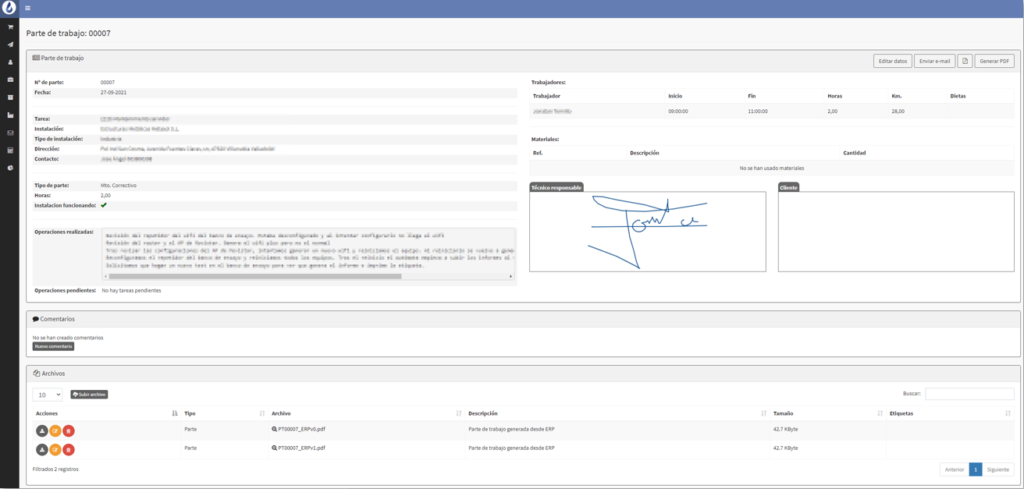Edit the PT00007_ERPv1.pdf file entry
Image resolution: width=1024 pixels, height=489 pixels.
[55, 449]
